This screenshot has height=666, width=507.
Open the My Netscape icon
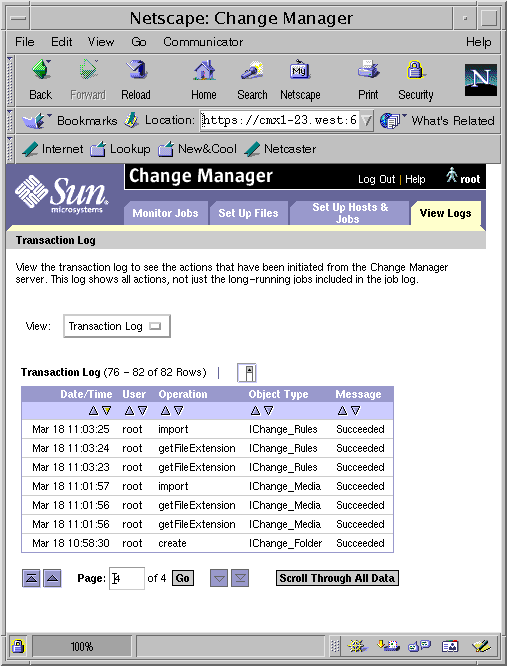click(x=300, y=71)
